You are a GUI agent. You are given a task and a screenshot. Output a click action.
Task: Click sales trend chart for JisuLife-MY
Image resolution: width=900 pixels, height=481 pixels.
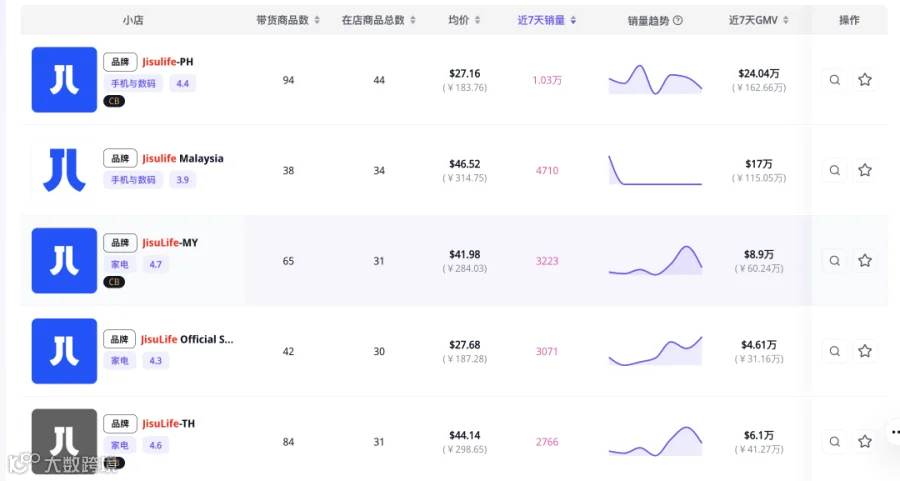point(655,261)
